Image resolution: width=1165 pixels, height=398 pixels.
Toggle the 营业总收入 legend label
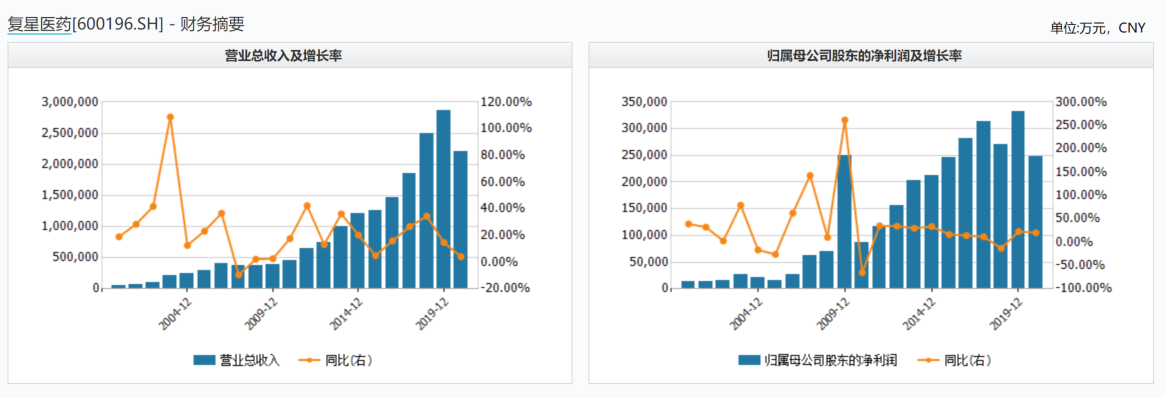(x=250, y=360)
